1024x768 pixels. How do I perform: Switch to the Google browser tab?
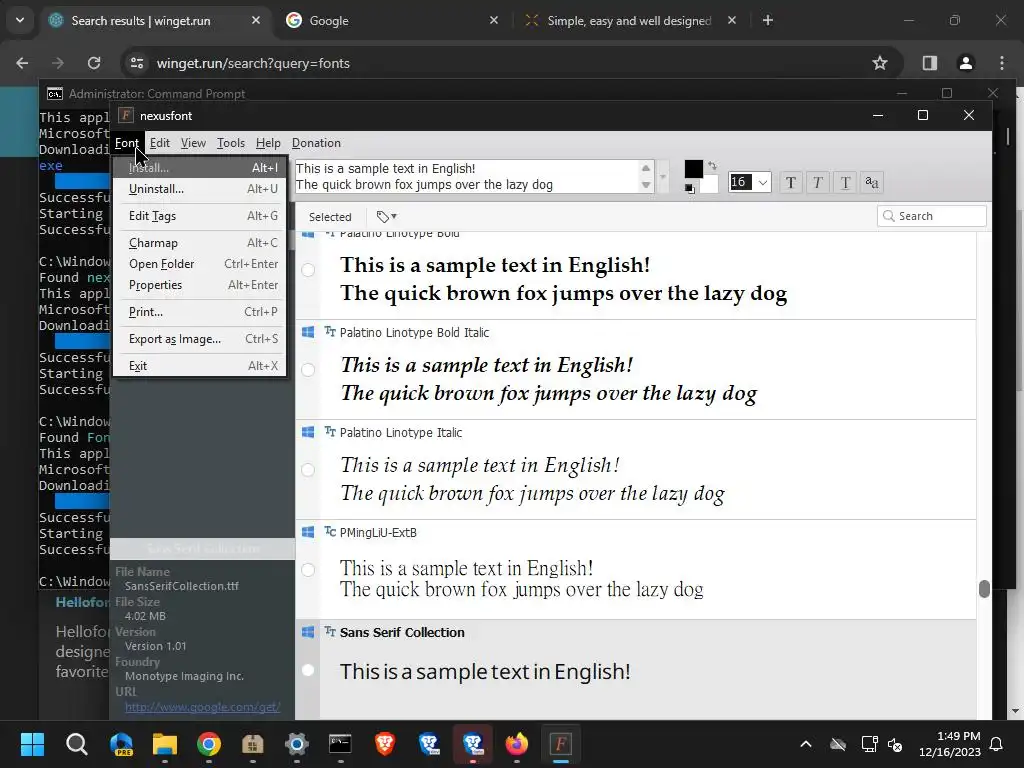click(x=392, y=20)
